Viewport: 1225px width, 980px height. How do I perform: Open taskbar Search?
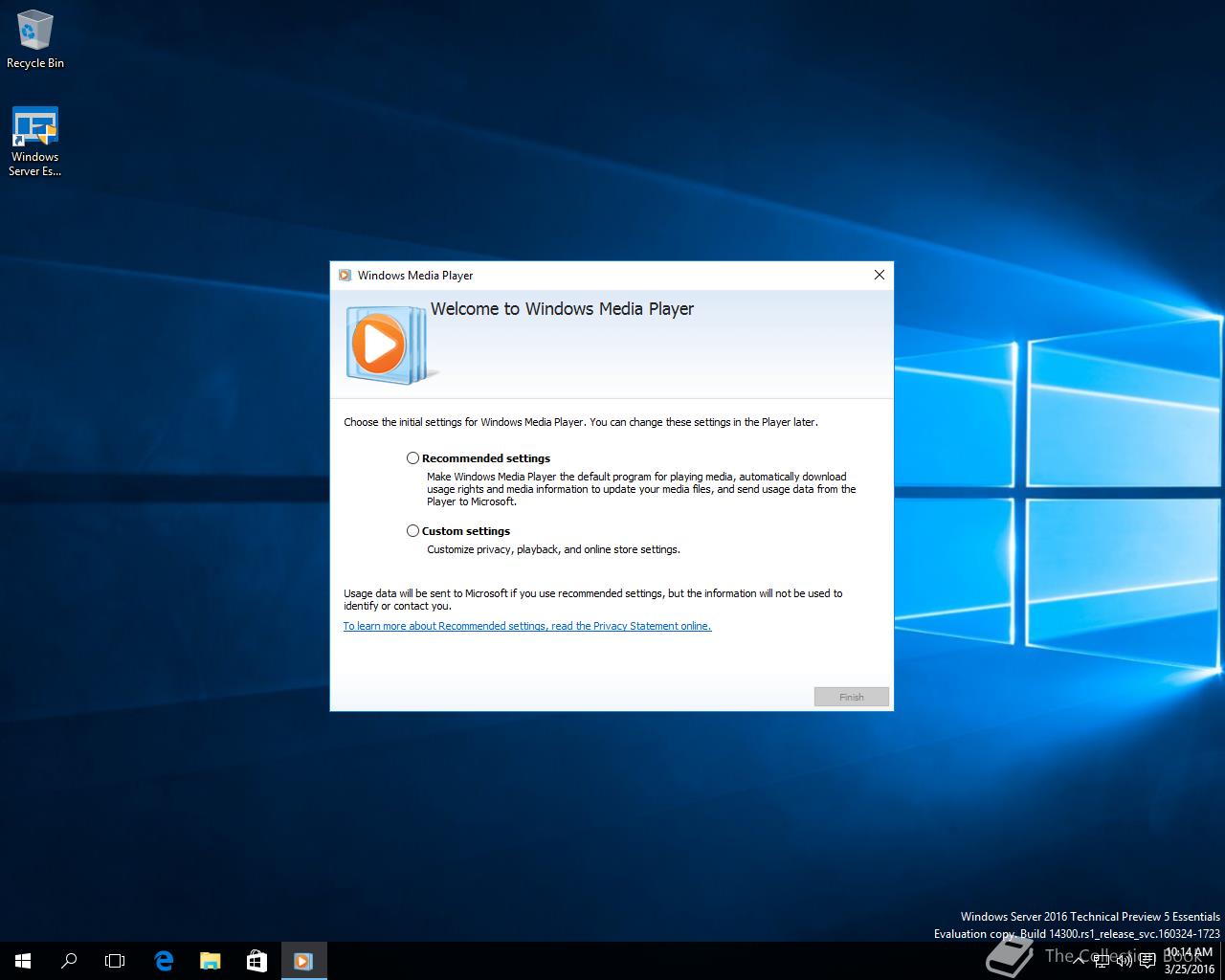point(69,961)
